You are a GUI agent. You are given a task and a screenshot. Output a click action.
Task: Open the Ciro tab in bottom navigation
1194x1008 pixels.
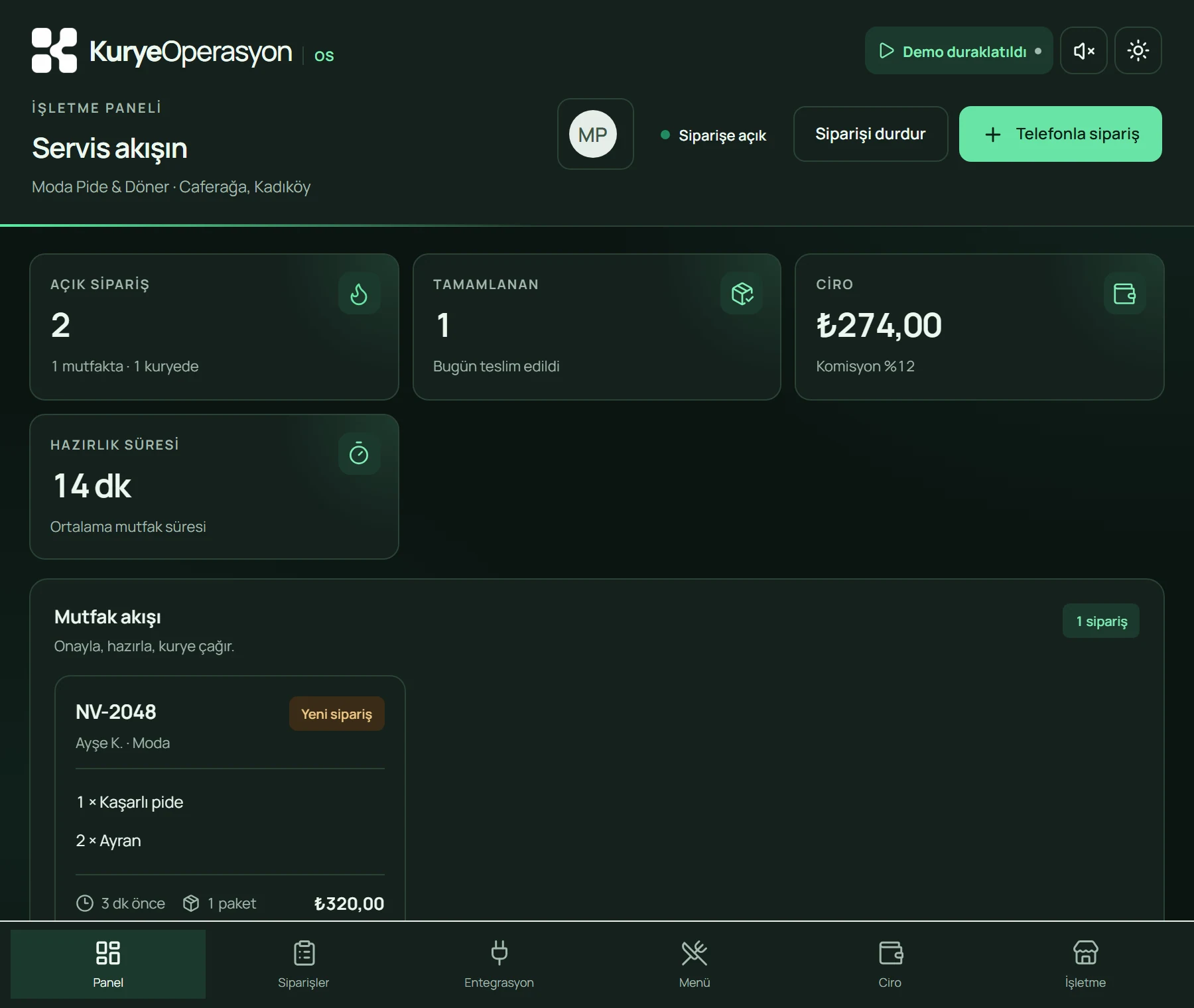890,964
